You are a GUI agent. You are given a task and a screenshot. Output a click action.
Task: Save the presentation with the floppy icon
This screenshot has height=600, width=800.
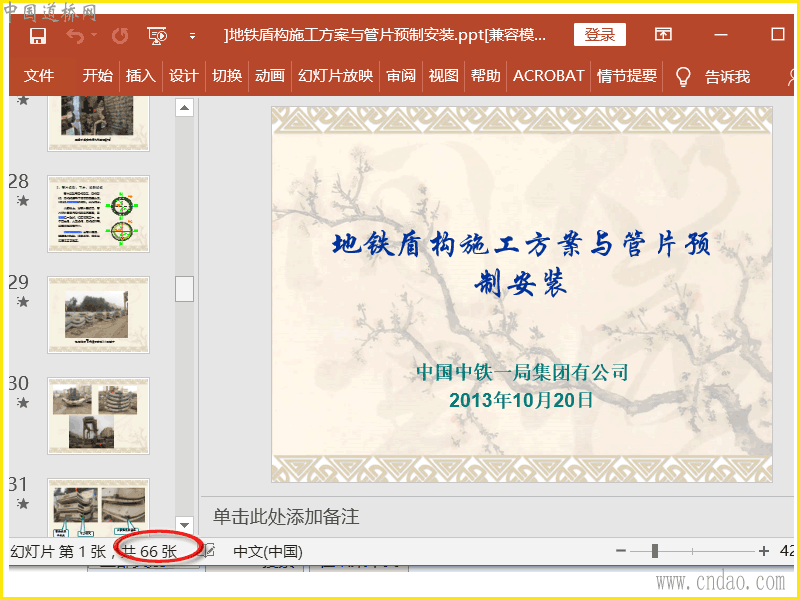(38, 36)
